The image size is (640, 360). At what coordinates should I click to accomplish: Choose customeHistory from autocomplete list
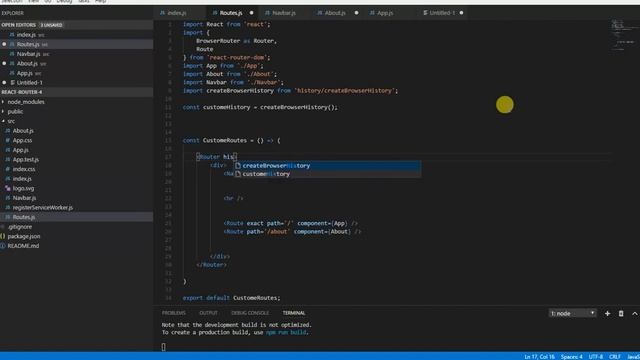point(327,174)
